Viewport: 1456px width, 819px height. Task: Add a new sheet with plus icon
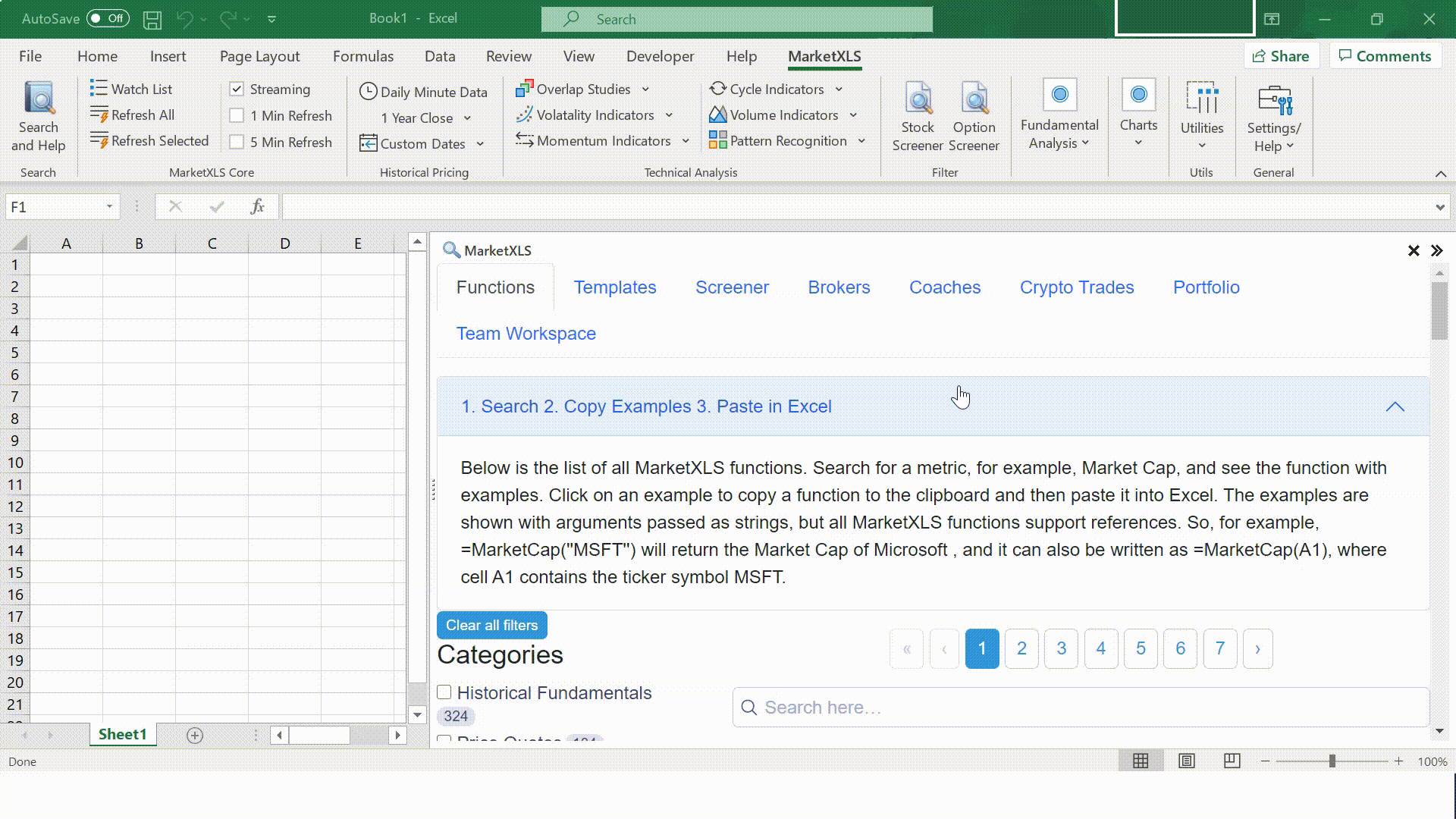195,735
